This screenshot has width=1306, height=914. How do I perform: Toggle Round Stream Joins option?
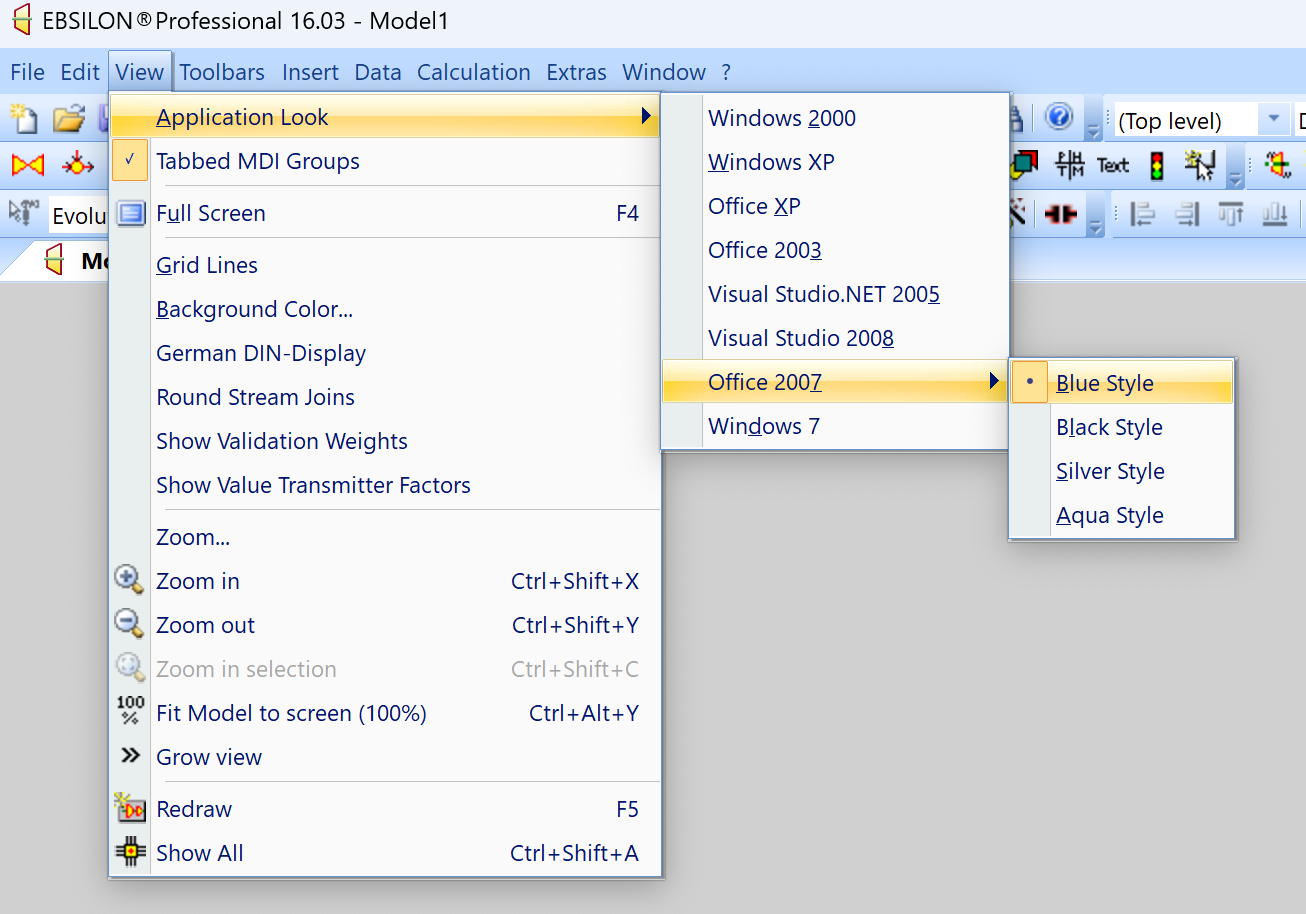pos(385,397)
